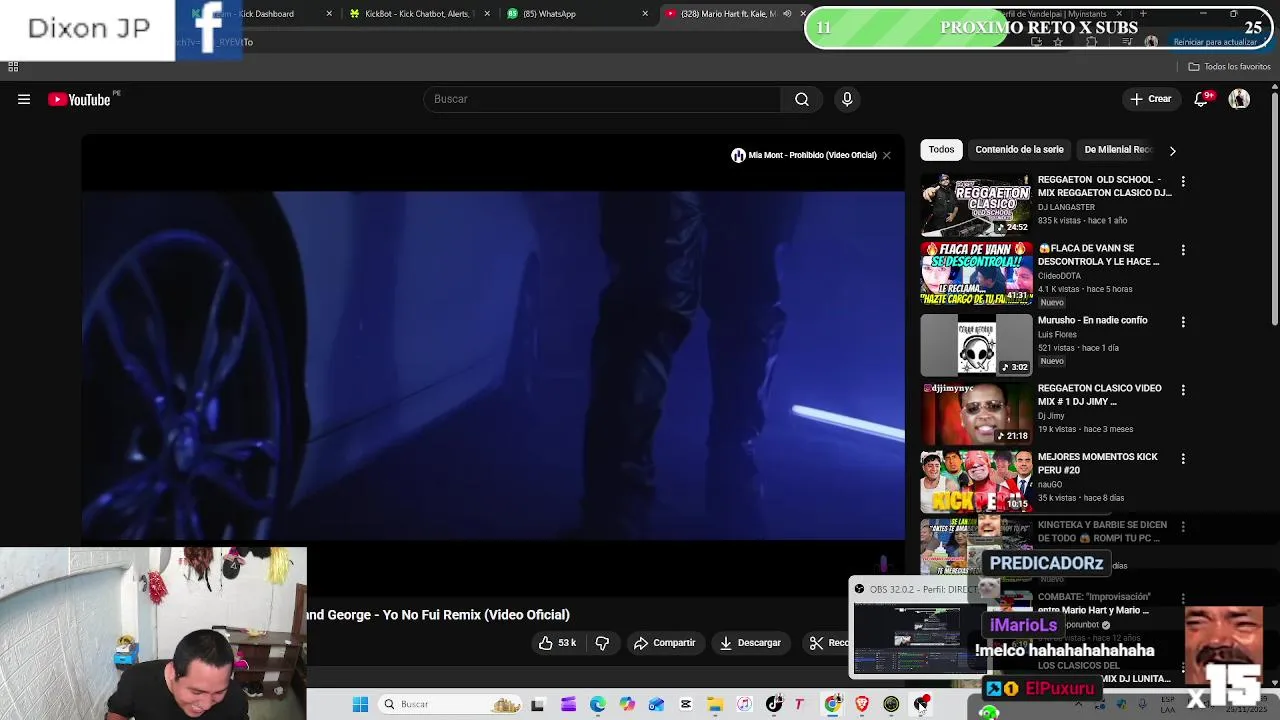
Task: Open TikTok app from taskbar
Action: click(x=774, y=704)
